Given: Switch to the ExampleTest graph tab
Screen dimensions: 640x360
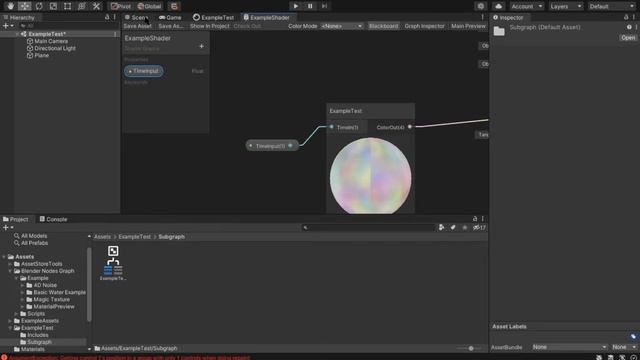Looking at the screenshot, I should point(213,18).
